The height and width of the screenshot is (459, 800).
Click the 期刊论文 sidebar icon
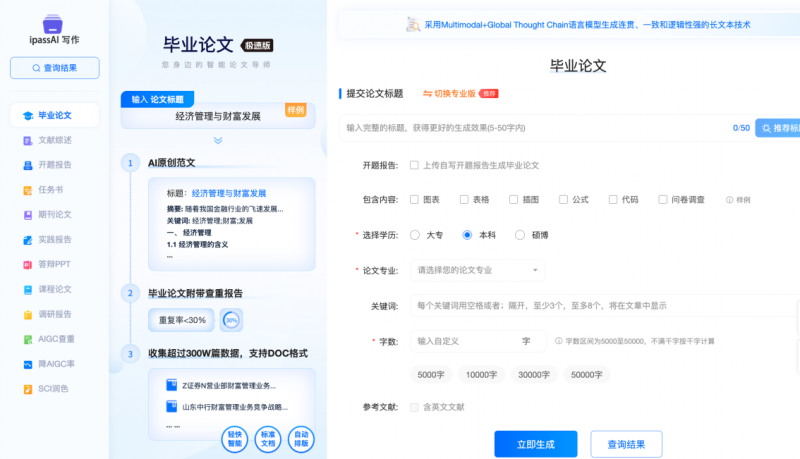28,215
